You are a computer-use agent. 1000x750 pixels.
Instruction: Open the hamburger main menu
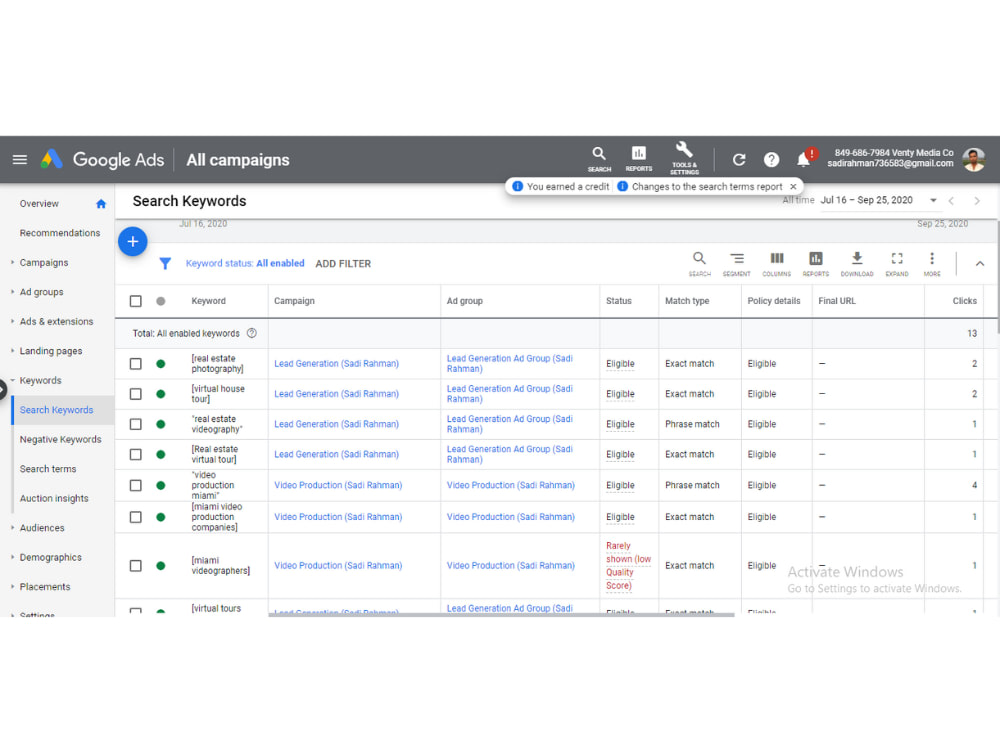pyautogui.click(x=20, y=159)
